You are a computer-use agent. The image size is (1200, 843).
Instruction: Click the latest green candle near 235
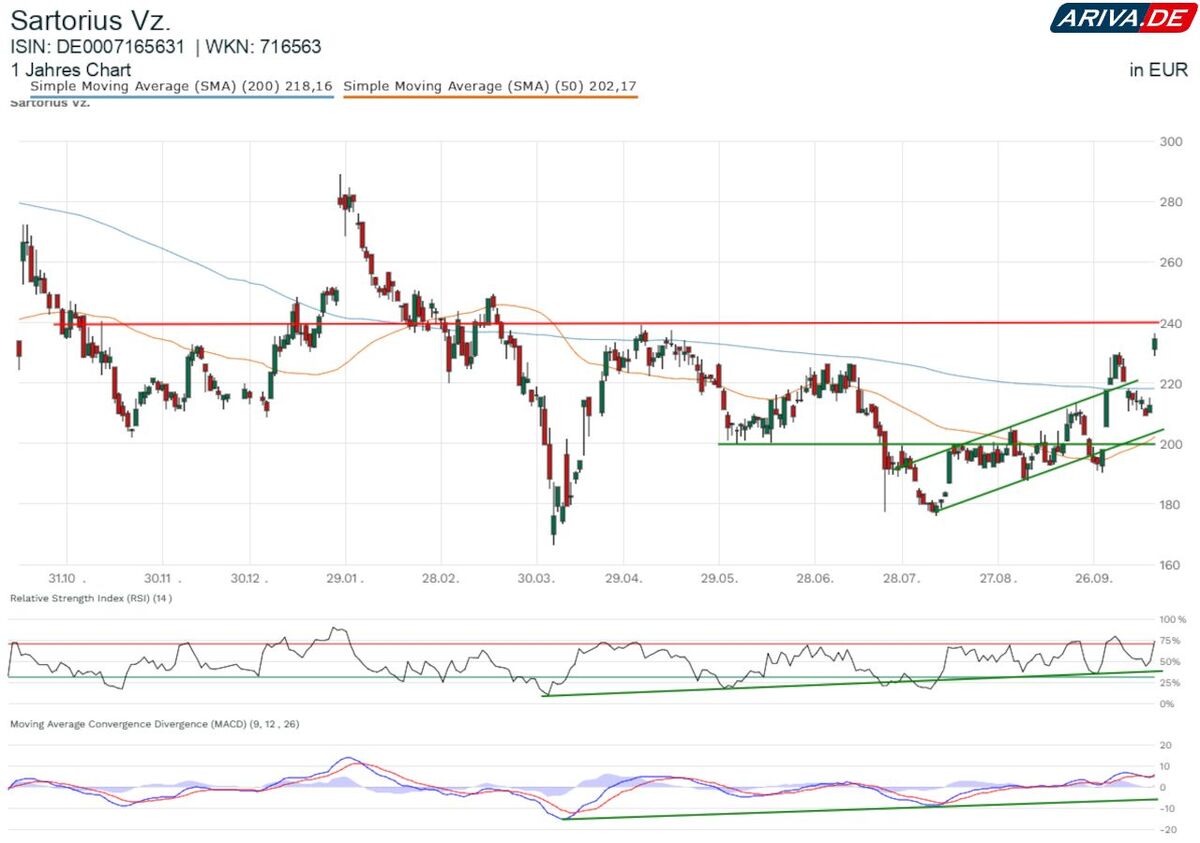tap(1155, 345)
